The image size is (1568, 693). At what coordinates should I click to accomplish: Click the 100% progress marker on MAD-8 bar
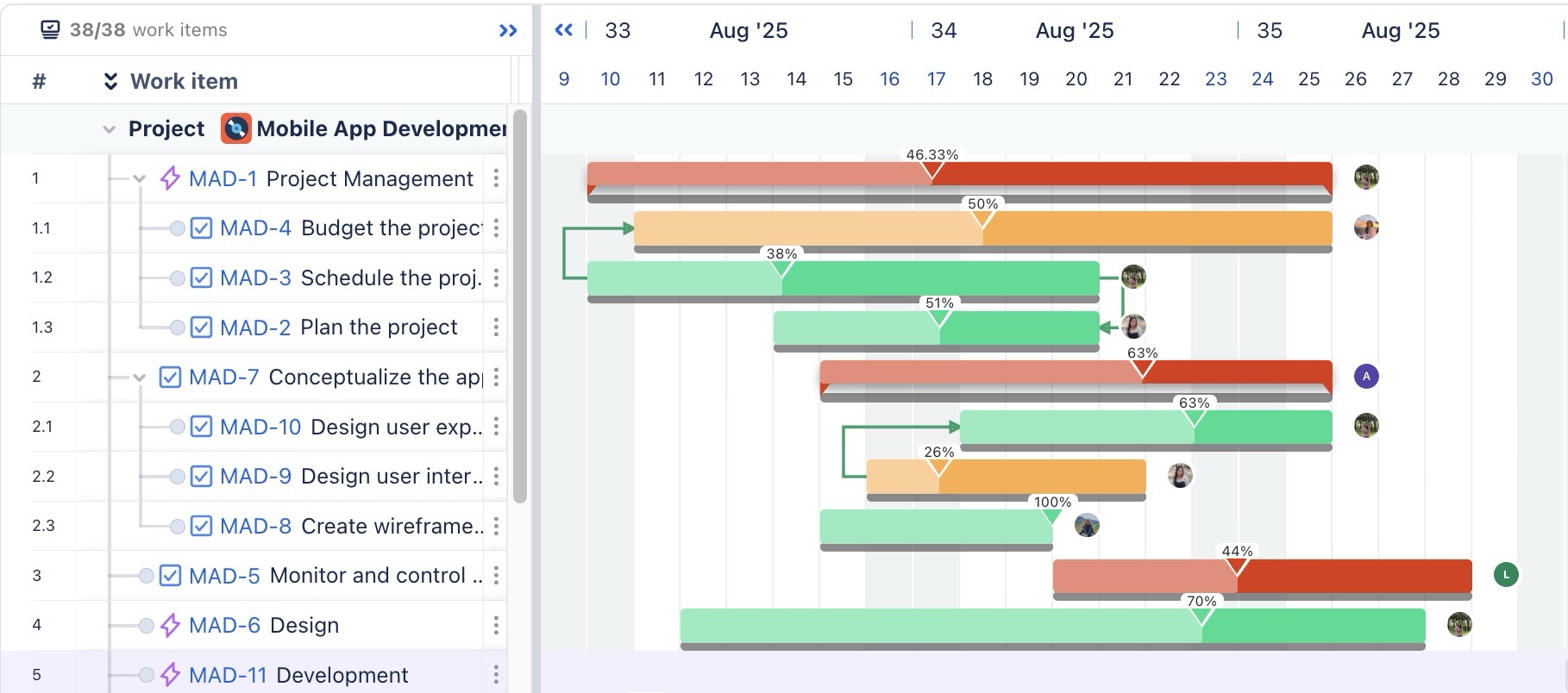(x=1051, y=515)
